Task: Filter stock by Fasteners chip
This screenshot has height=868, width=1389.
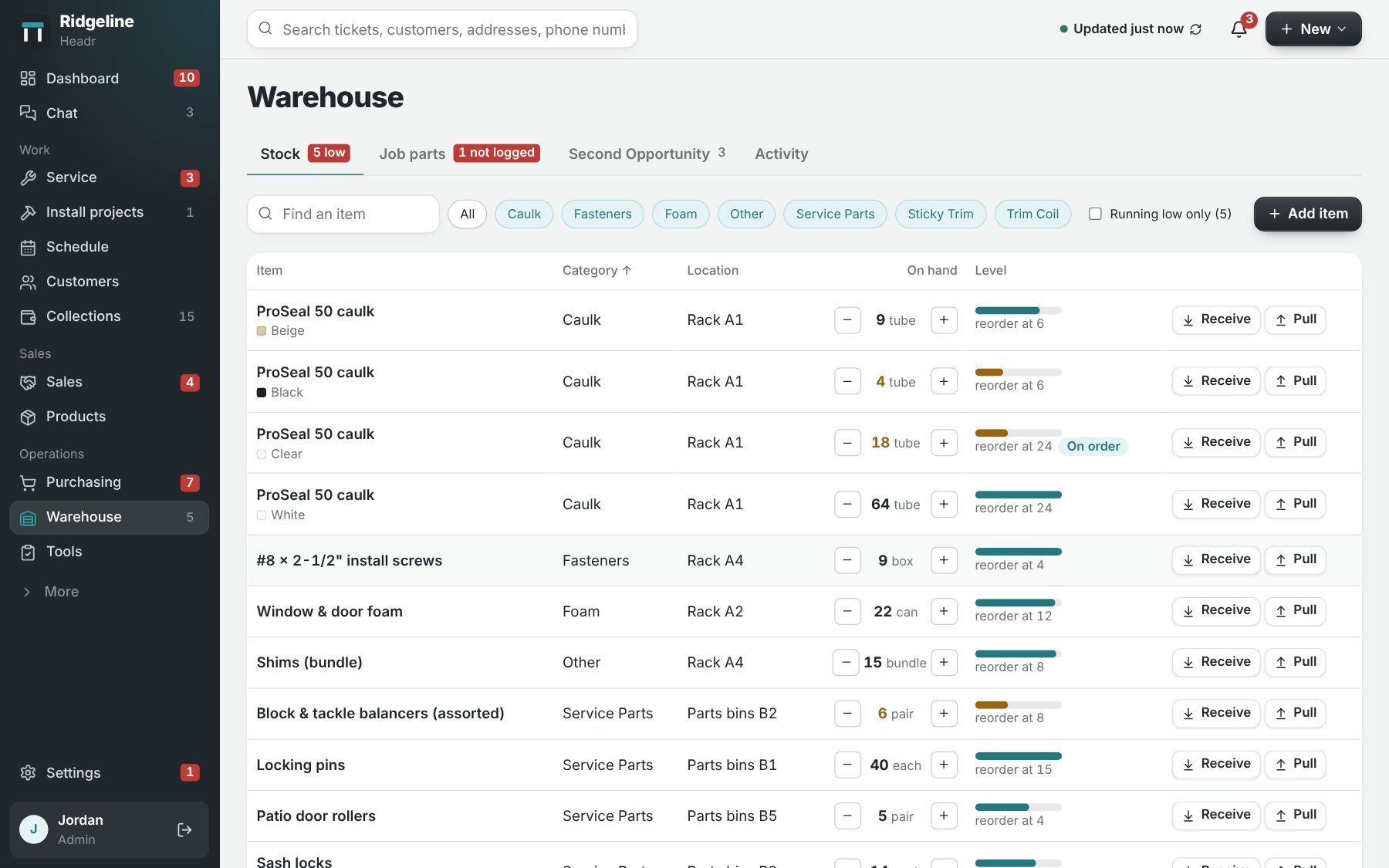Action: tap(603, 214)
